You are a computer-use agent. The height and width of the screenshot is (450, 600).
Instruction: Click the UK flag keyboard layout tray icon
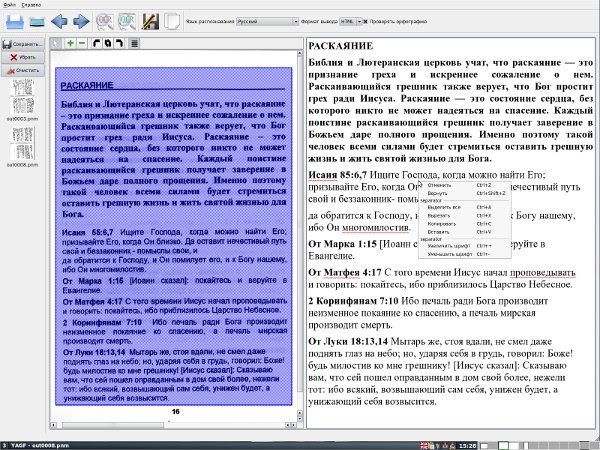424,445
